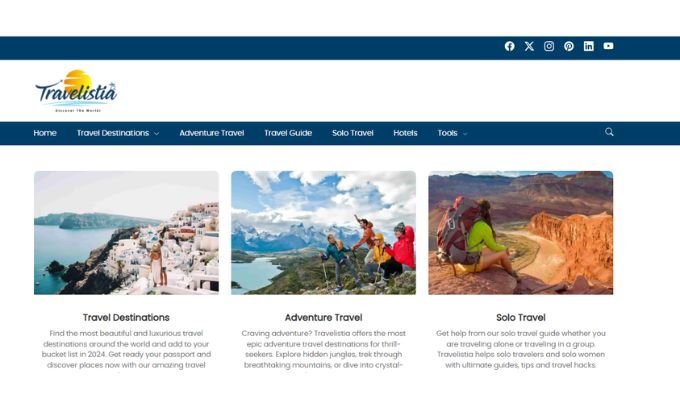Open the Facebook social icon

(x=510, y=46)
